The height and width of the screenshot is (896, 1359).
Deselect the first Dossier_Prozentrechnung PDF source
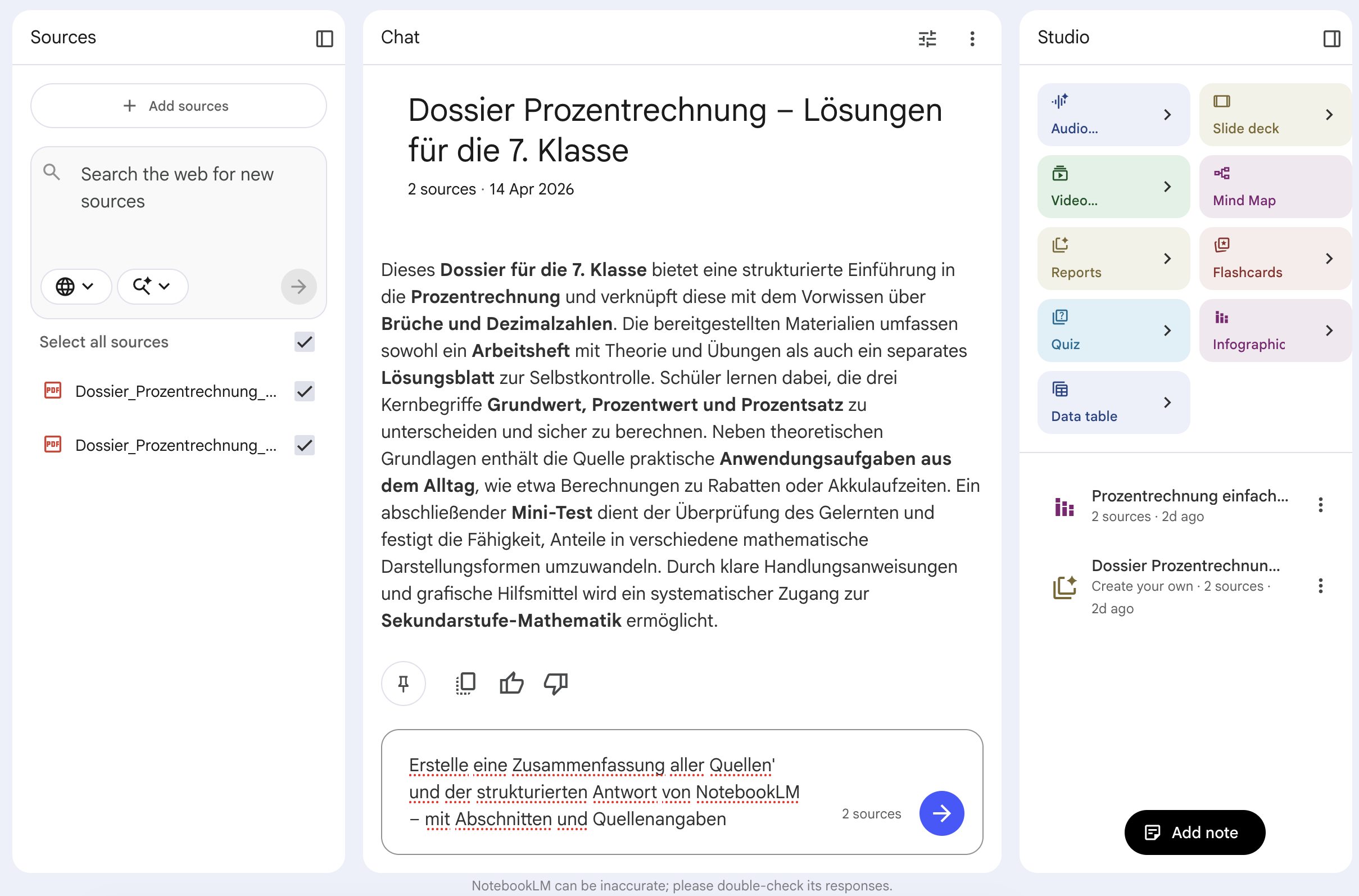[304, 391]
